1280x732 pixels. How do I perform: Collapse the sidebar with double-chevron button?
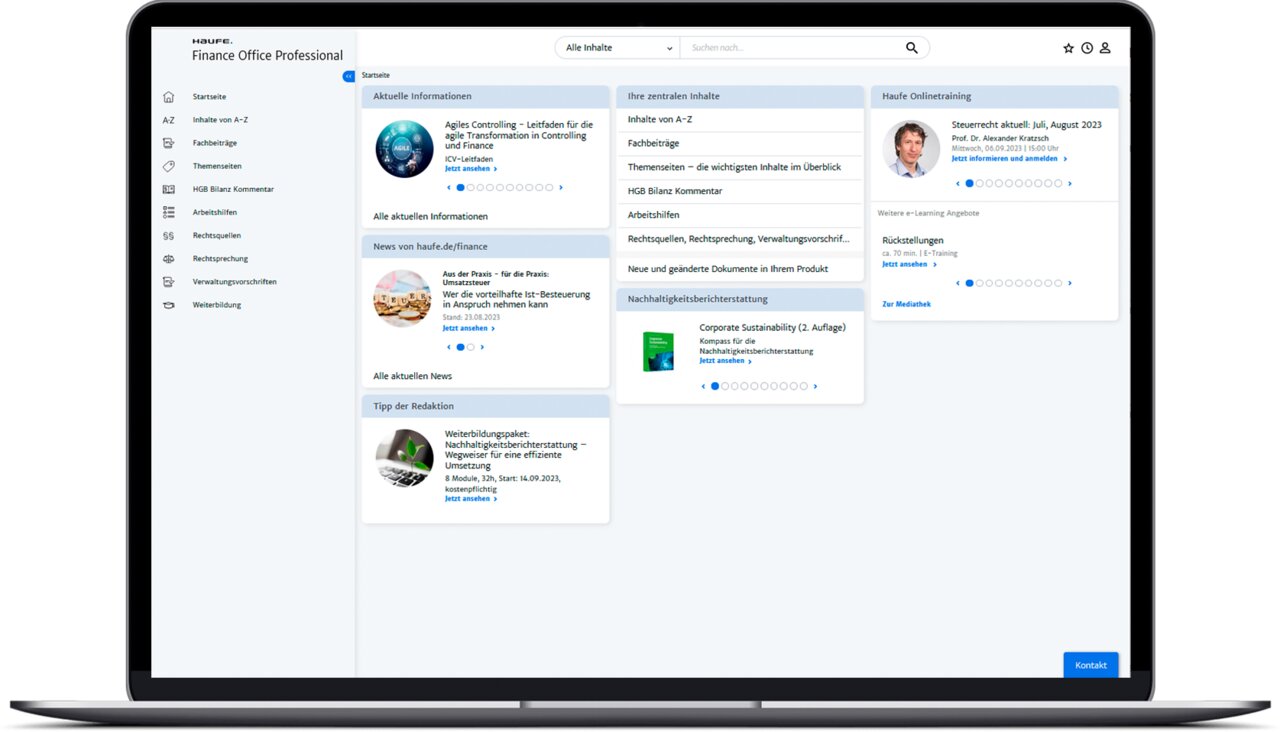(x=348, y=76)
